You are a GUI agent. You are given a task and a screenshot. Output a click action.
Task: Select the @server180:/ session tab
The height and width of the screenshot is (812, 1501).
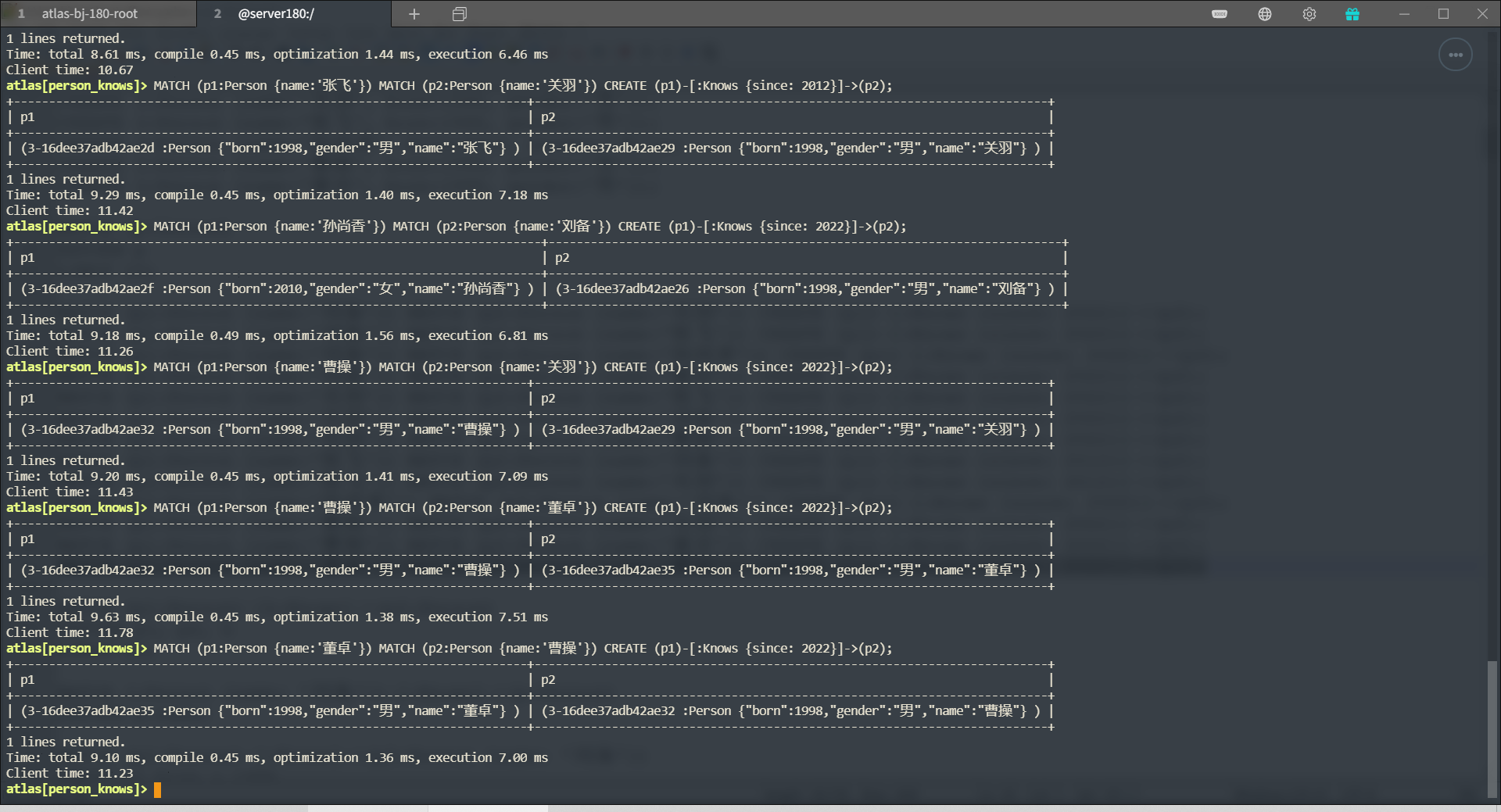point(276,14)
